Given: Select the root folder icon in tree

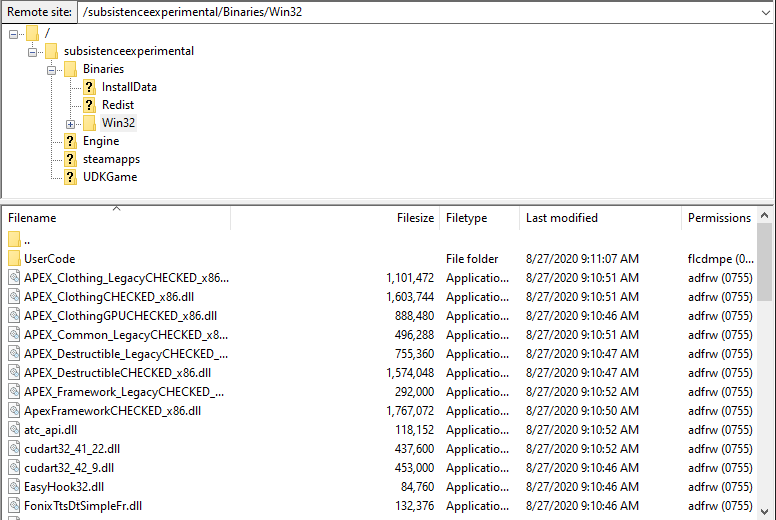Looking at the screenshot, I should pos(32,33).
